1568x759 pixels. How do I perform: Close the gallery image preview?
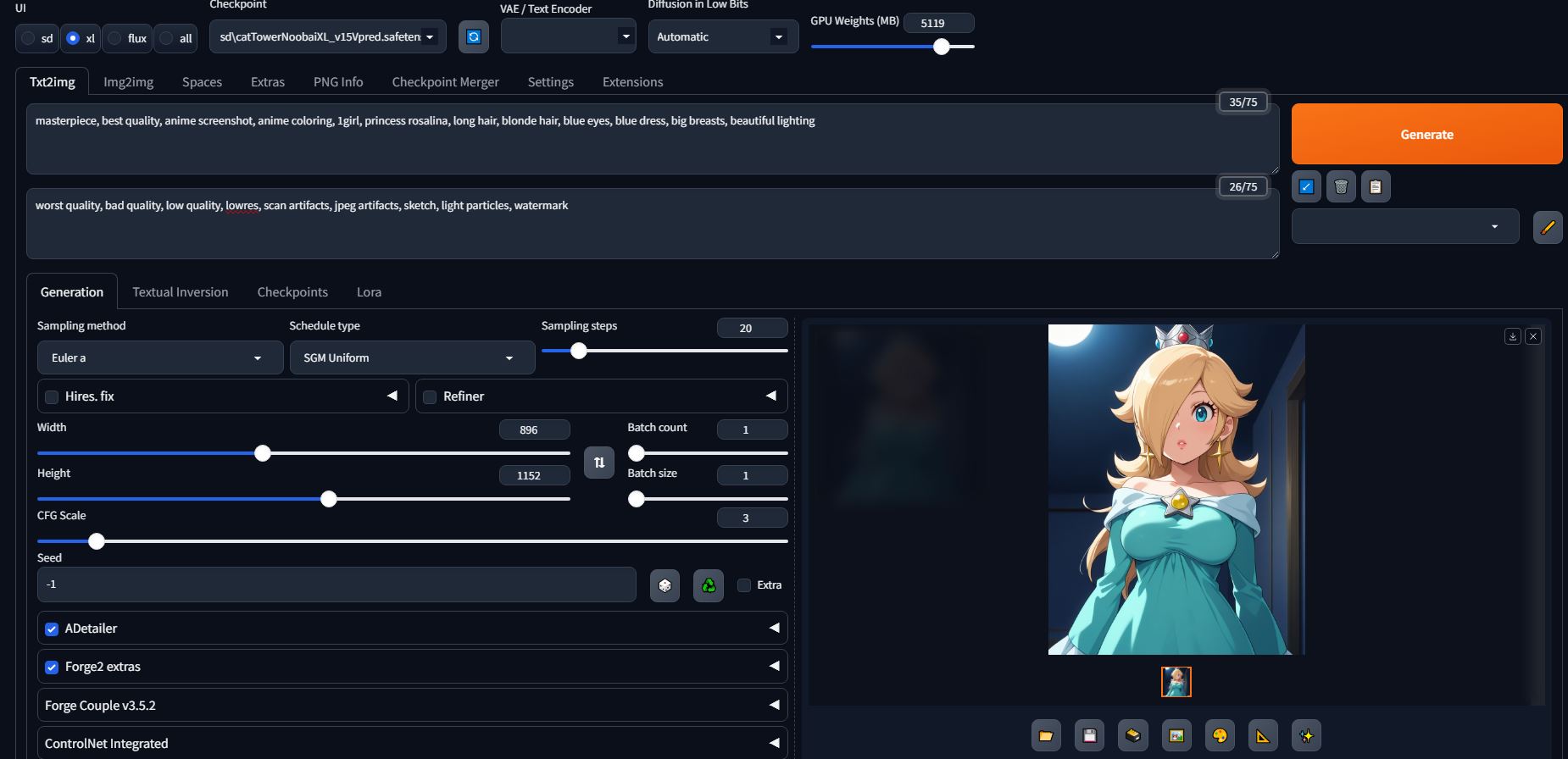tap(1533, 336)
